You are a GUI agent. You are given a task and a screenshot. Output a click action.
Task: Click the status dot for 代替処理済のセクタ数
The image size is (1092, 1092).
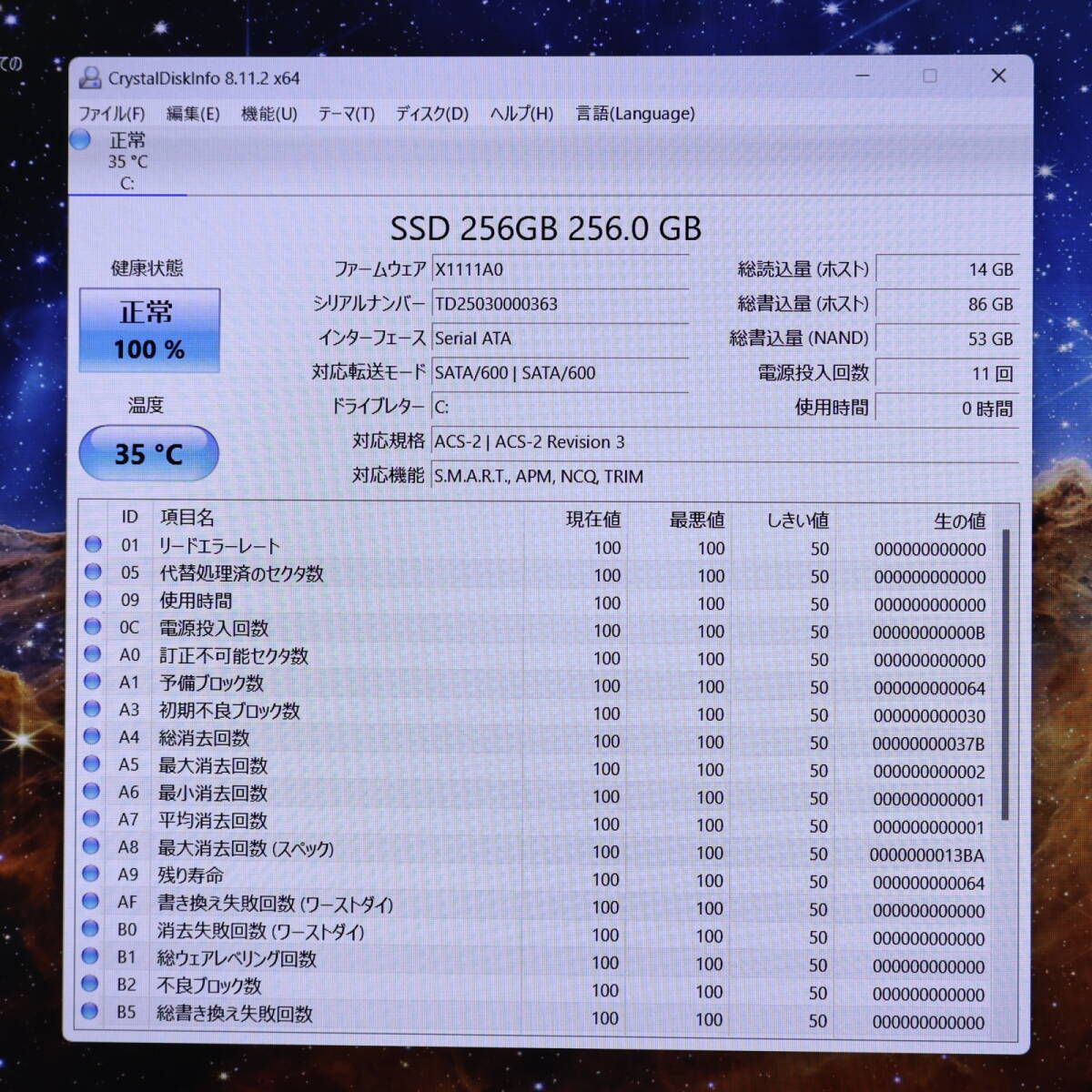click(x=92, y=571)
